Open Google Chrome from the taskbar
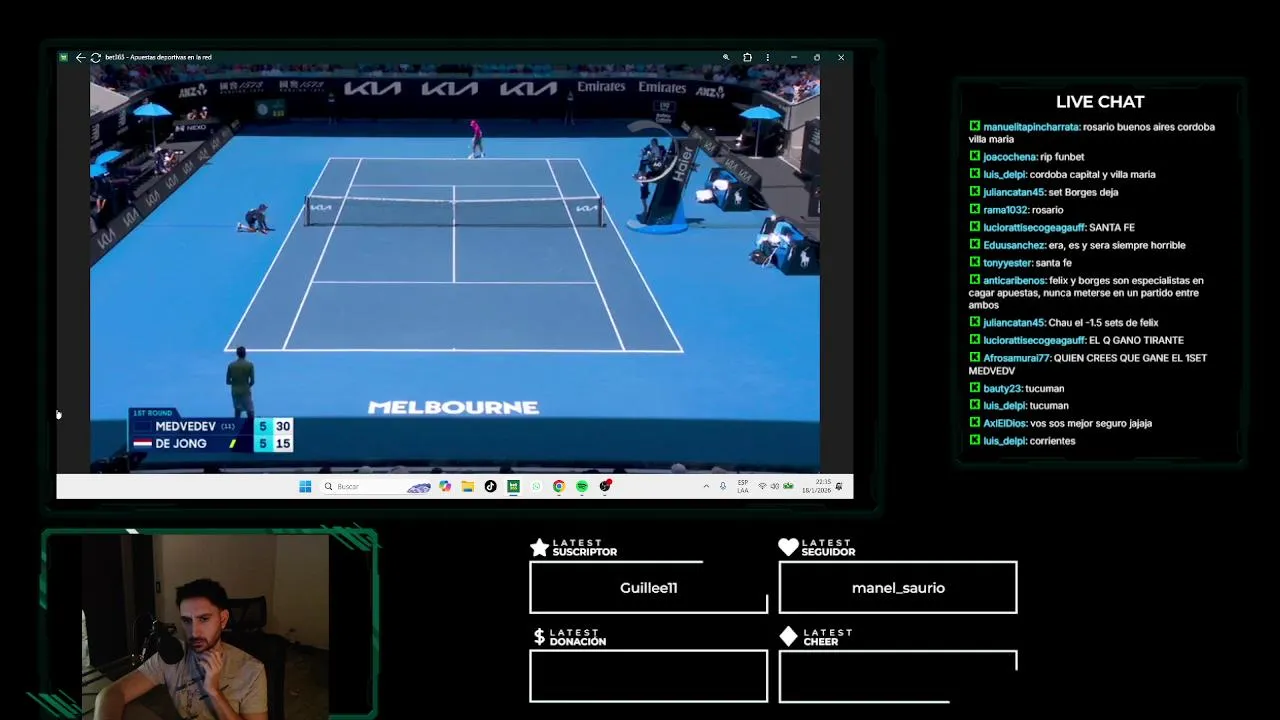Image resolution: width=1280 pixels, height=720 pixels. click(559, 486)
